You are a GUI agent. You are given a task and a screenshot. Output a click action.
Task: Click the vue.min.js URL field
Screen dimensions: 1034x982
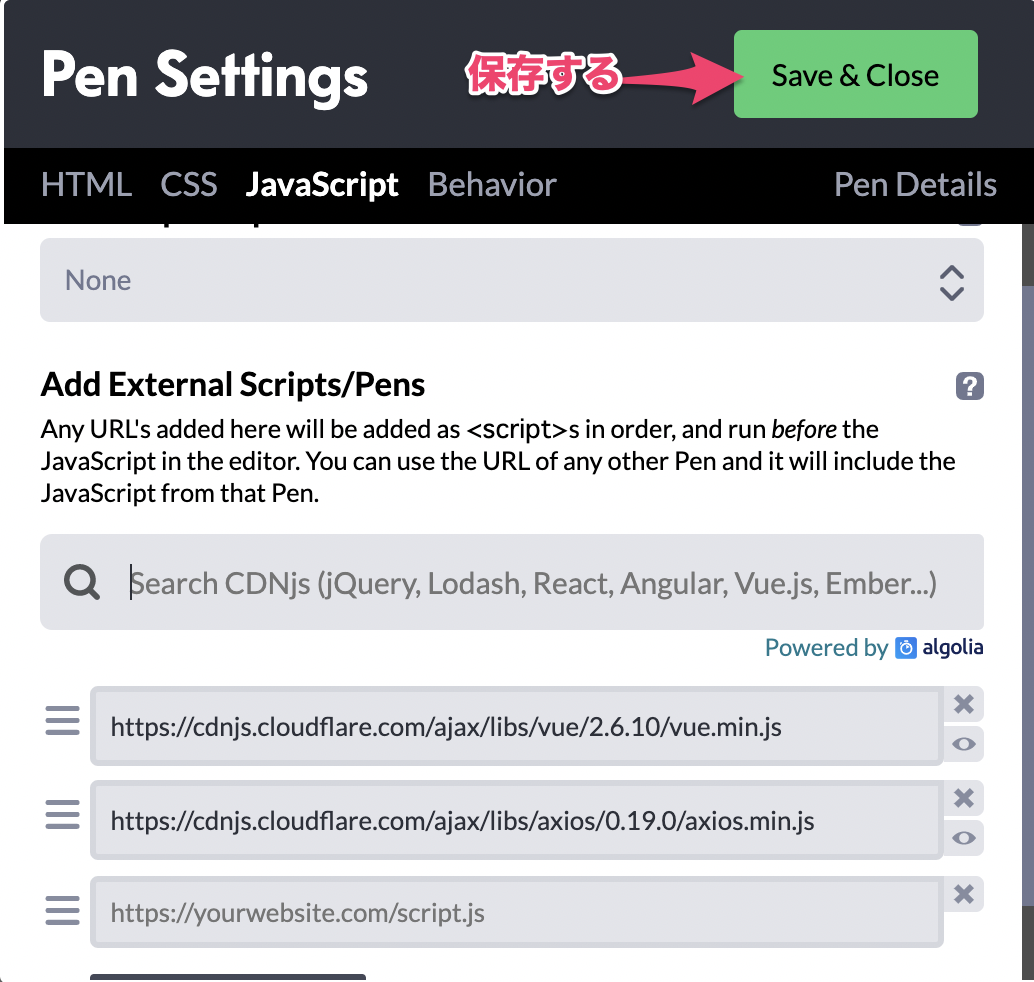click(x=516, y=726)
